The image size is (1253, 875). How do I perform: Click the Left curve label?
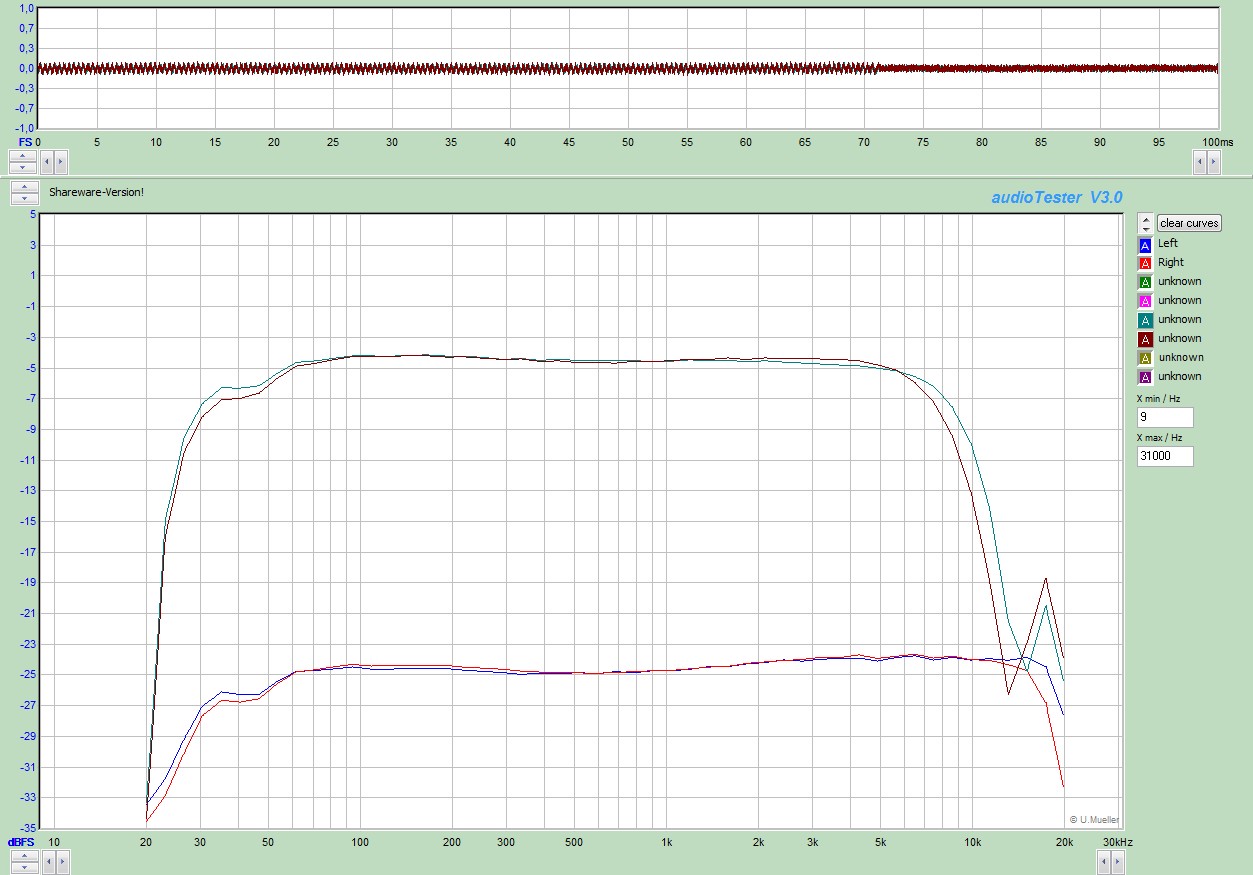[1168, 243]
